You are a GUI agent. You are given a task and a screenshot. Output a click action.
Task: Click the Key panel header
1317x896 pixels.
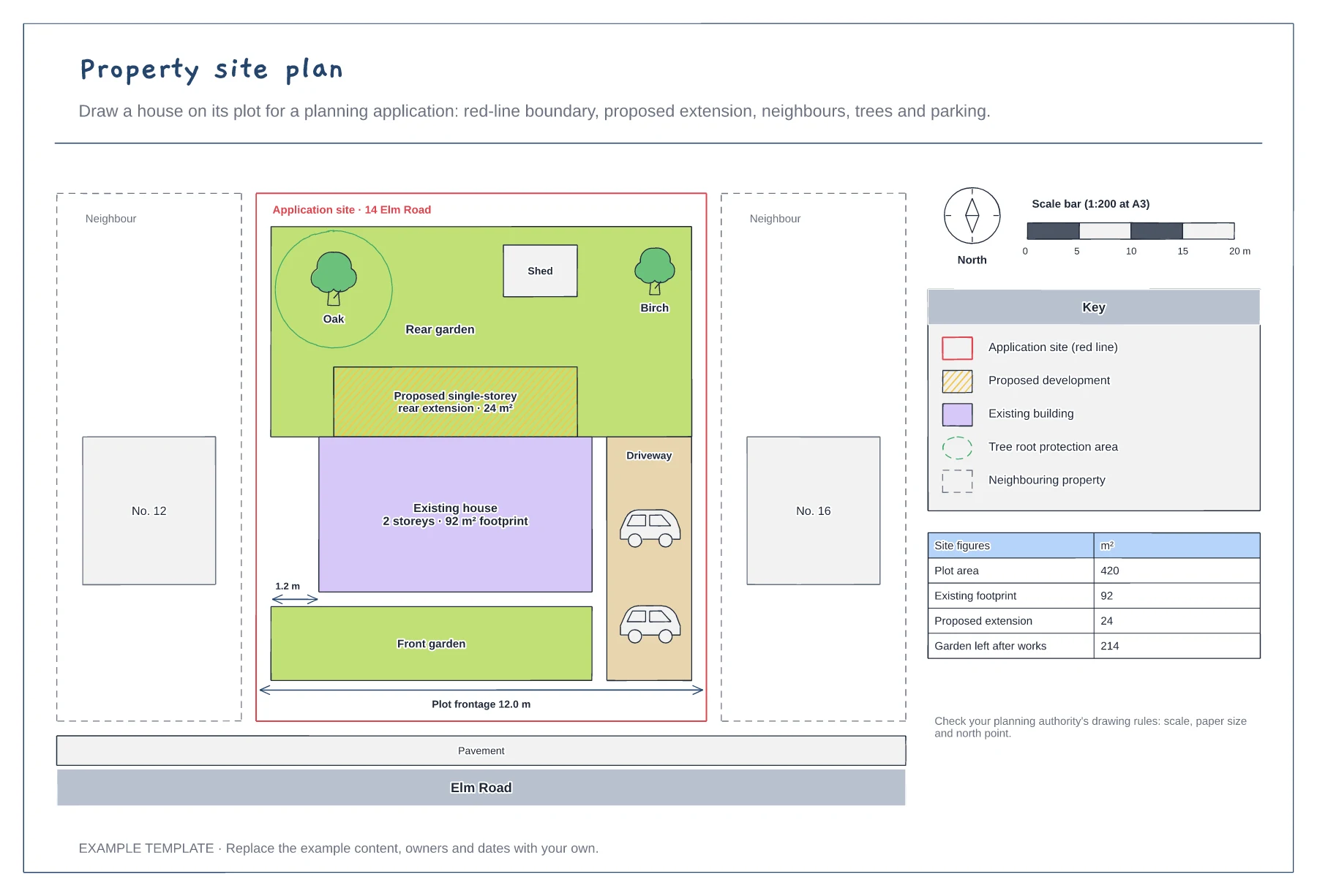(x=1094, y=307)
